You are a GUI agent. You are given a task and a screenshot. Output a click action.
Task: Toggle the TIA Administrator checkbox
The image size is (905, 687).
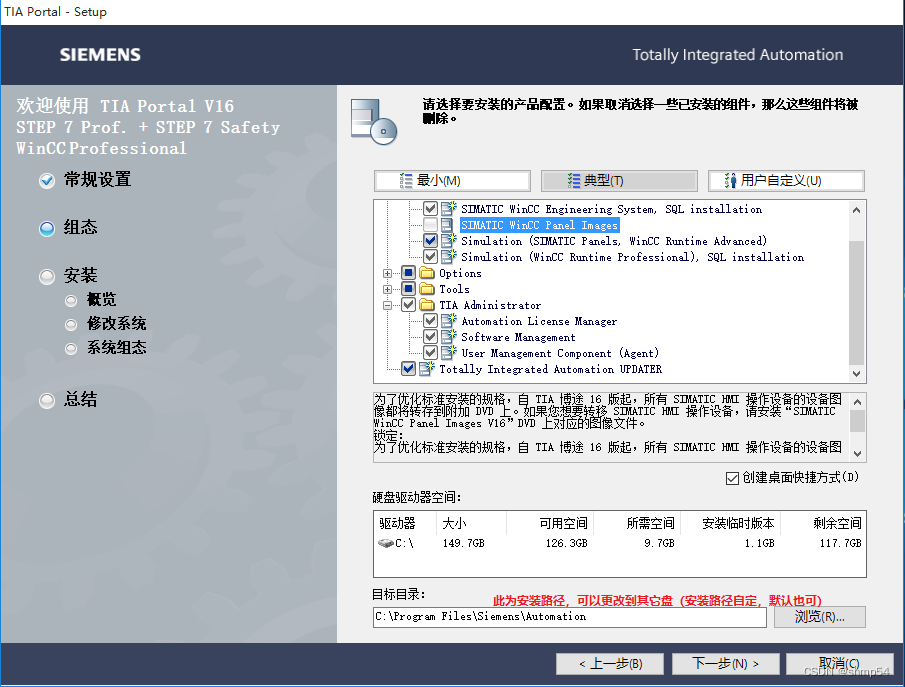click(408, 305)
